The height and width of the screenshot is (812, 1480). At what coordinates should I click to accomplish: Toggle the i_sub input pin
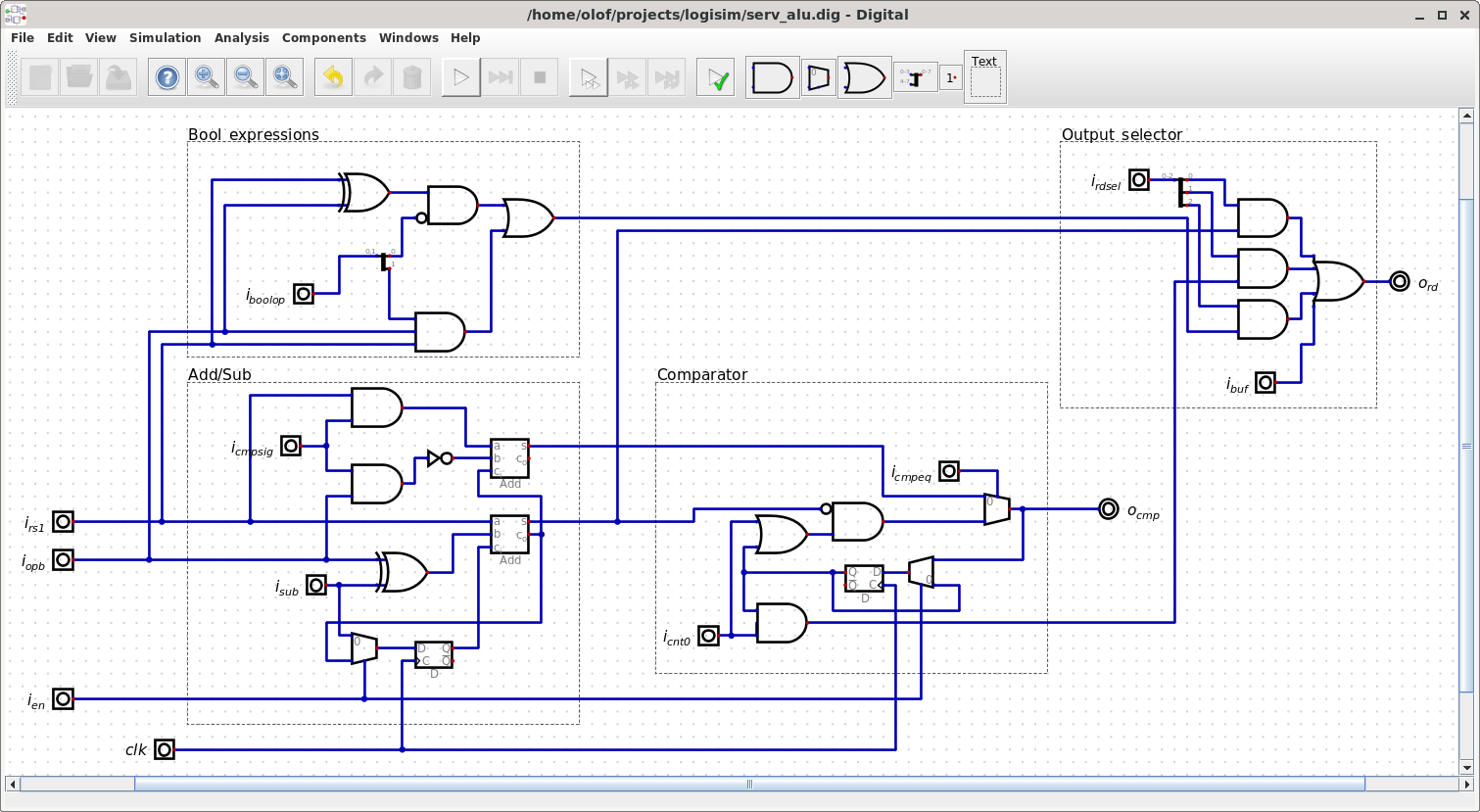pos(316,585)
